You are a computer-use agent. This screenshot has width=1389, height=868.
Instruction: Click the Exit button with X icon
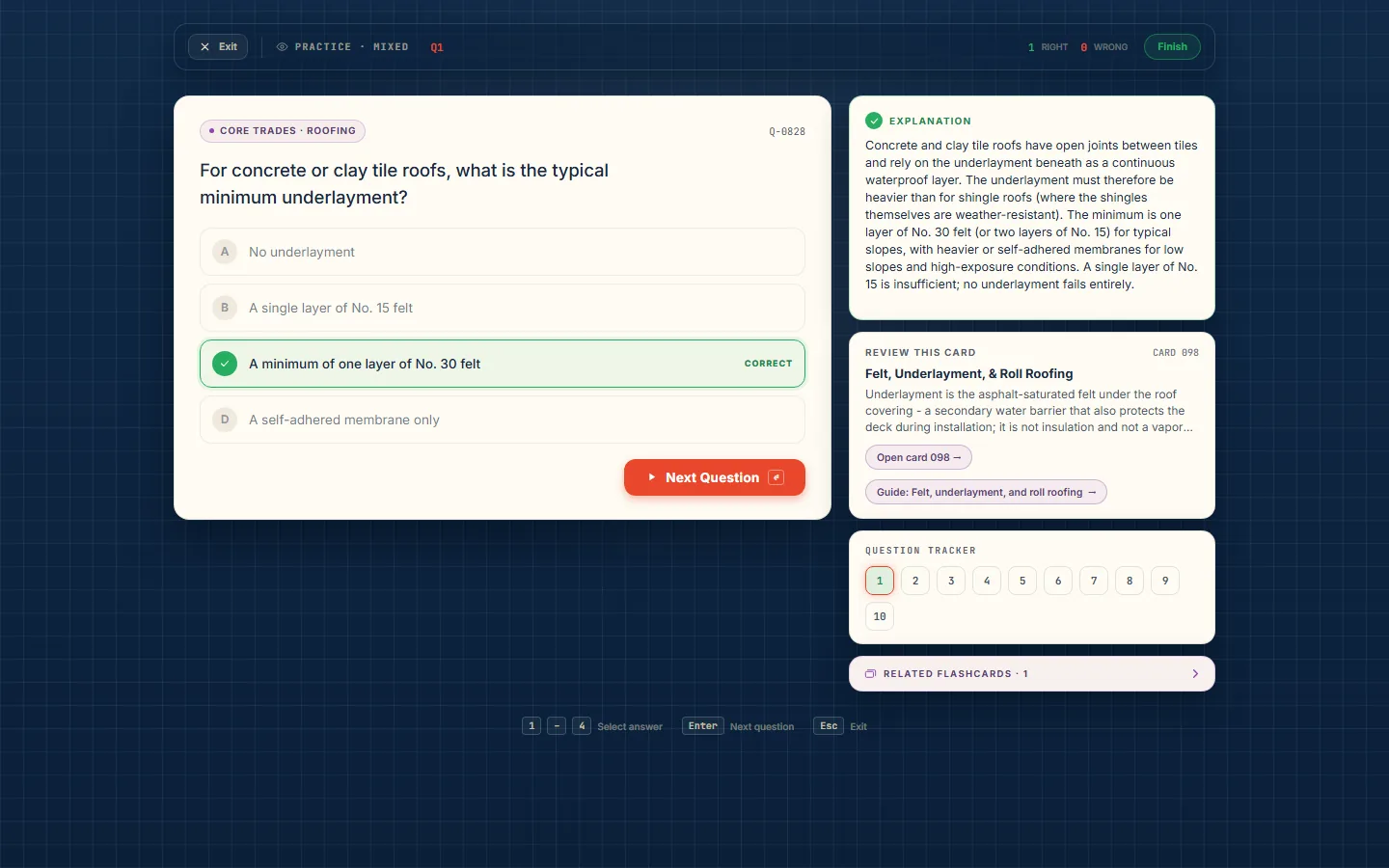(218, 46)
